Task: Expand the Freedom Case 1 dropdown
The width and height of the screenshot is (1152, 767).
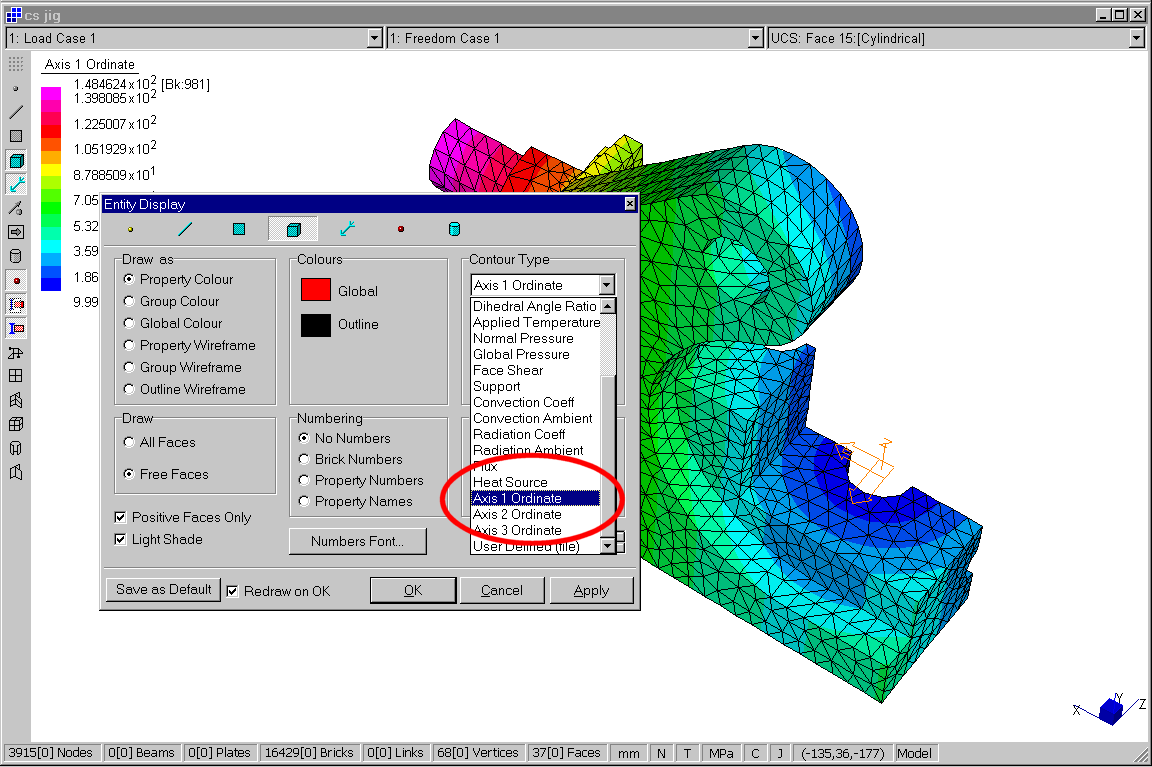Action: pos(757,38)
